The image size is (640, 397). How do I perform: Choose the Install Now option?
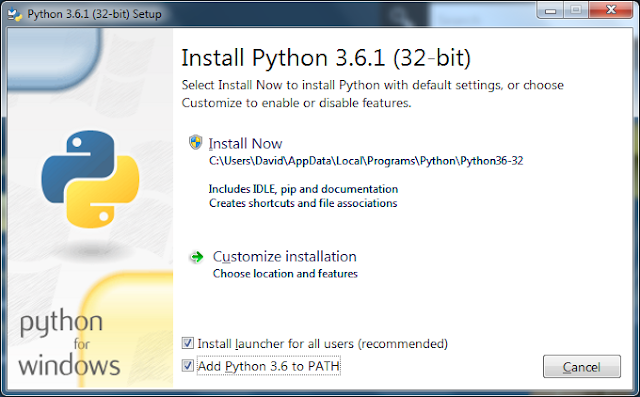pyautogui.click(x=245, y=144)
